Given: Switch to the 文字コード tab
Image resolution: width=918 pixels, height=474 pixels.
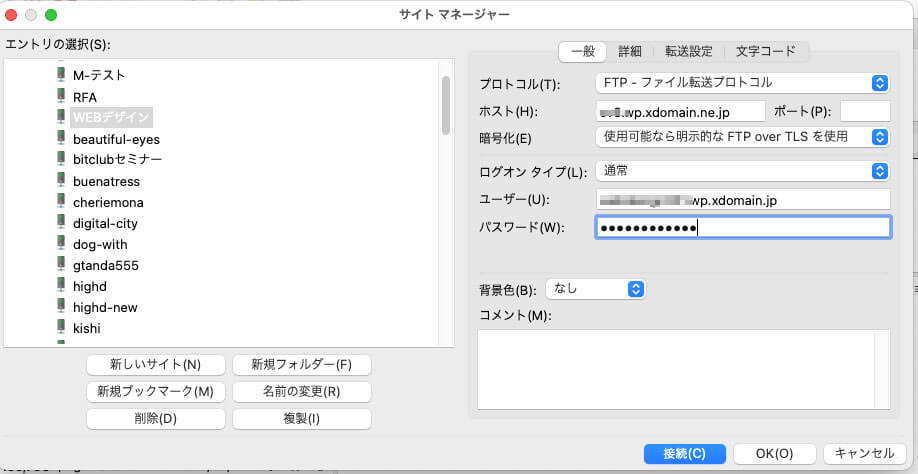Looking at the screenshot, I should [766, 51].
